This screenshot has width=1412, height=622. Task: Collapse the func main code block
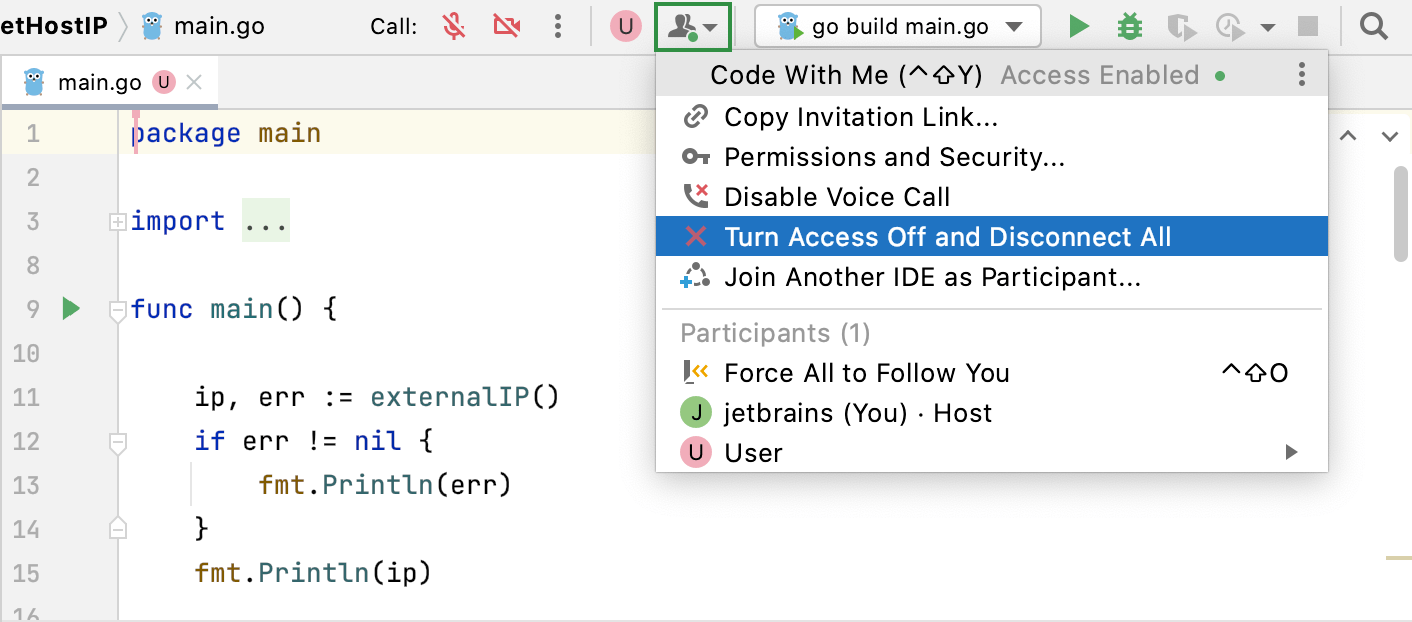pos(118,310)
